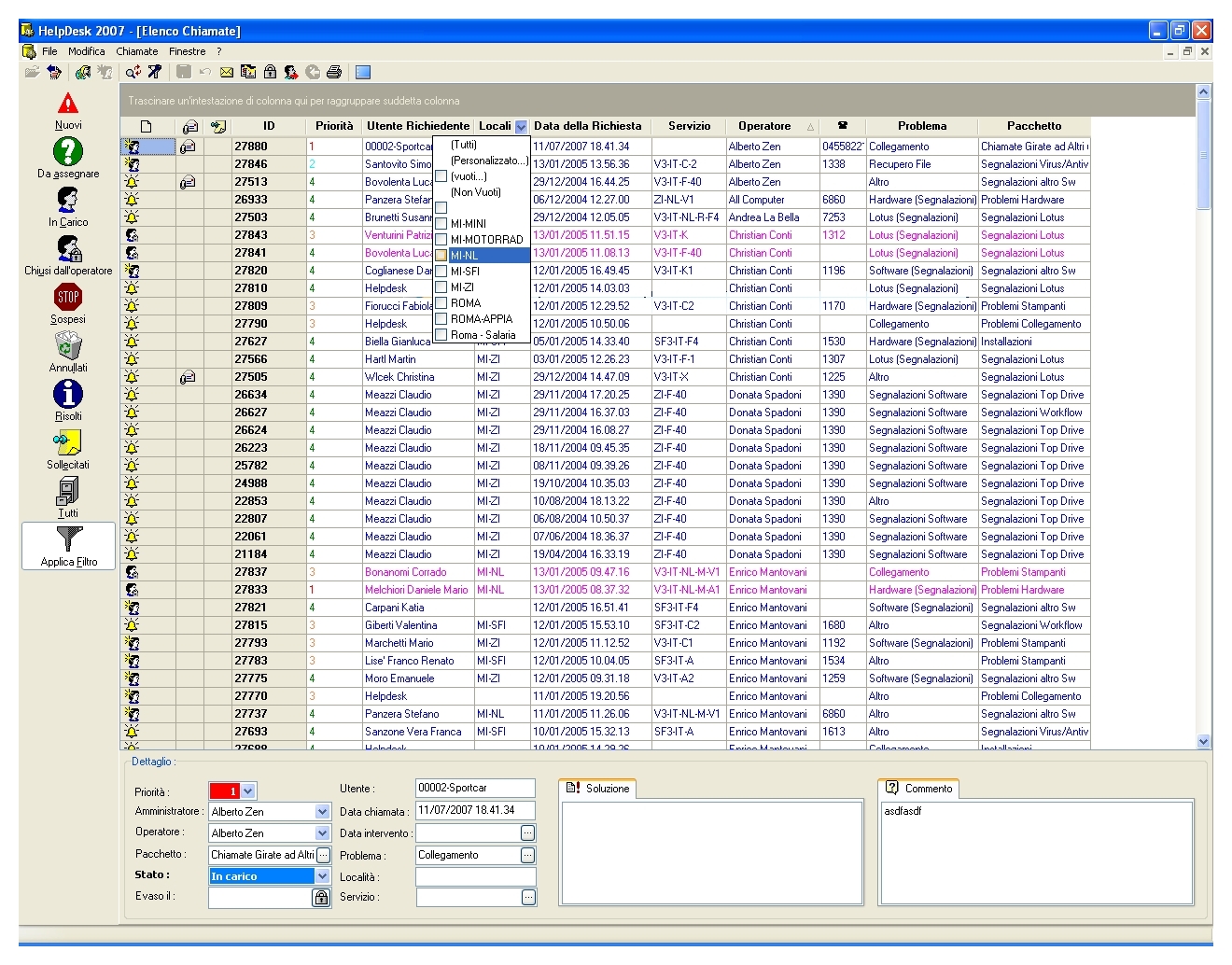The width and height of the screenshot is (1232, 965).
Task: Open Risolti calls list
Action: (x=68, y=401)
